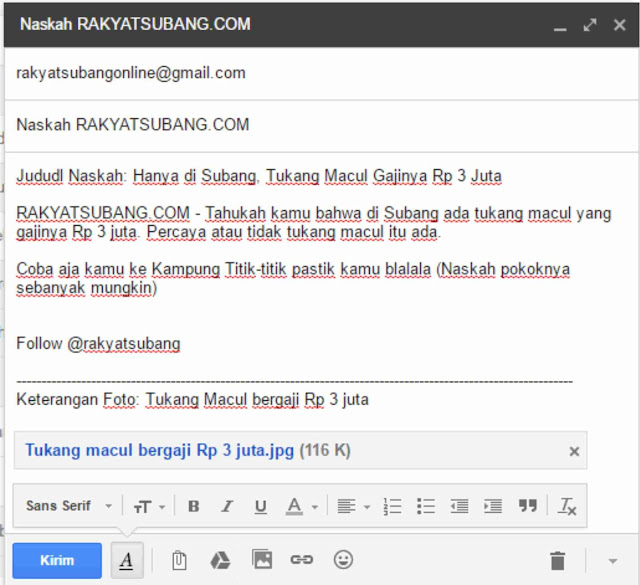640x585 pixels.
Task: Open more options arrow beside trash
Action: click(613, 561)
